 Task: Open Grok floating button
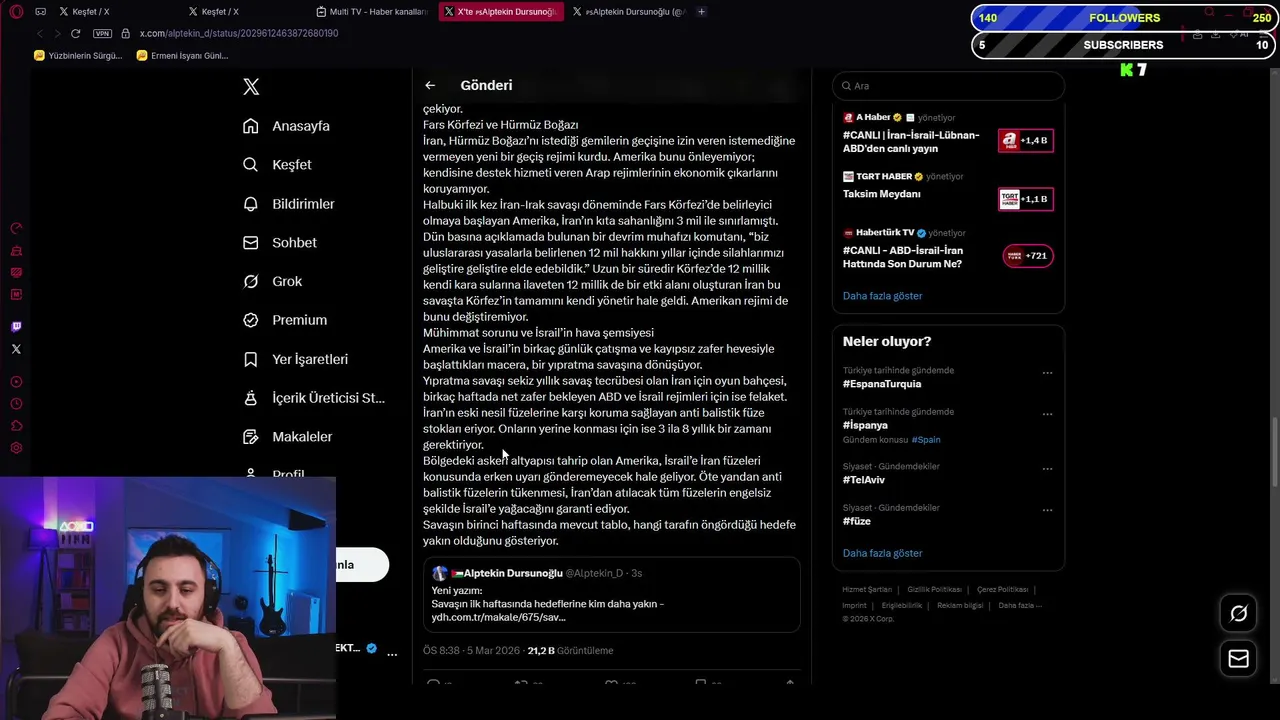point(1238,614)
